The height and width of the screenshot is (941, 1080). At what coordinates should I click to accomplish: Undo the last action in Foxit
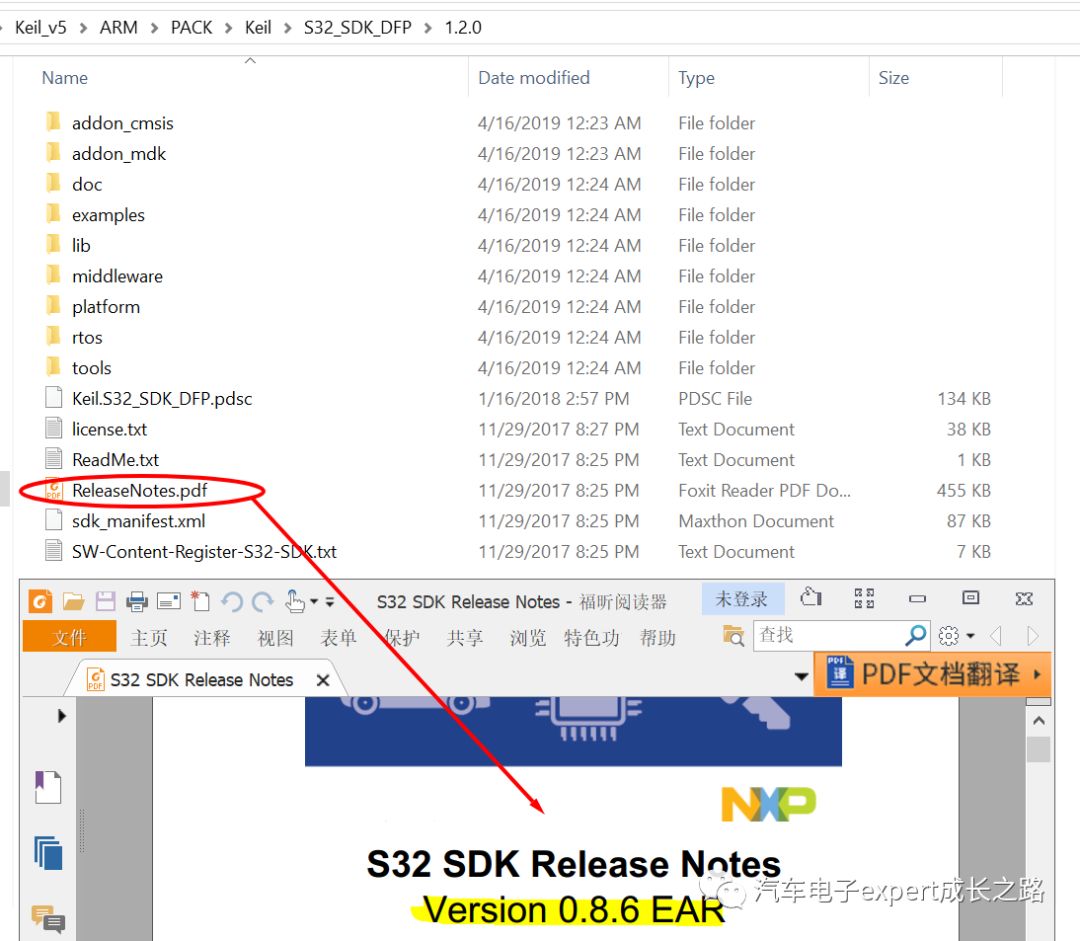tap(232, 602)
